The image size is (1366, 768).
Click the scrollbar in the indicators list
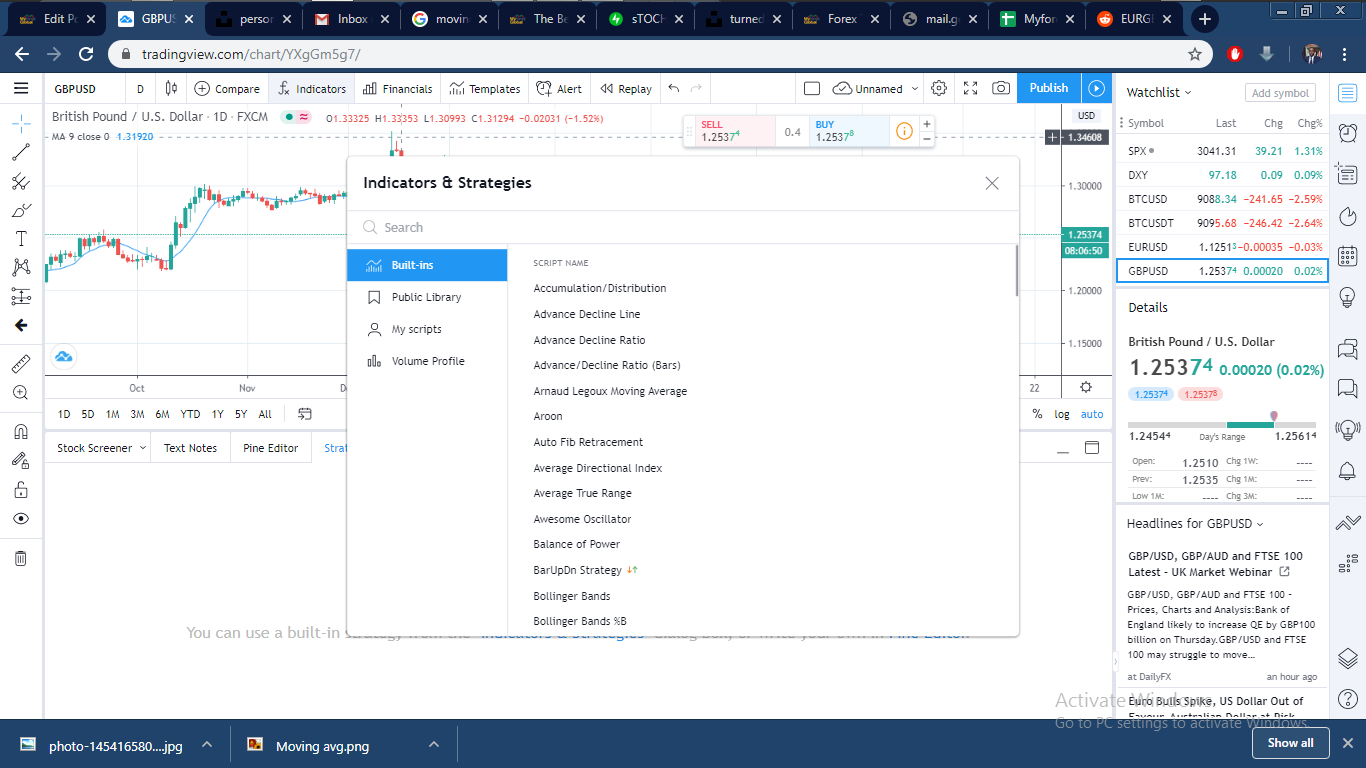pyautogui.click(x=1016, y=272)
